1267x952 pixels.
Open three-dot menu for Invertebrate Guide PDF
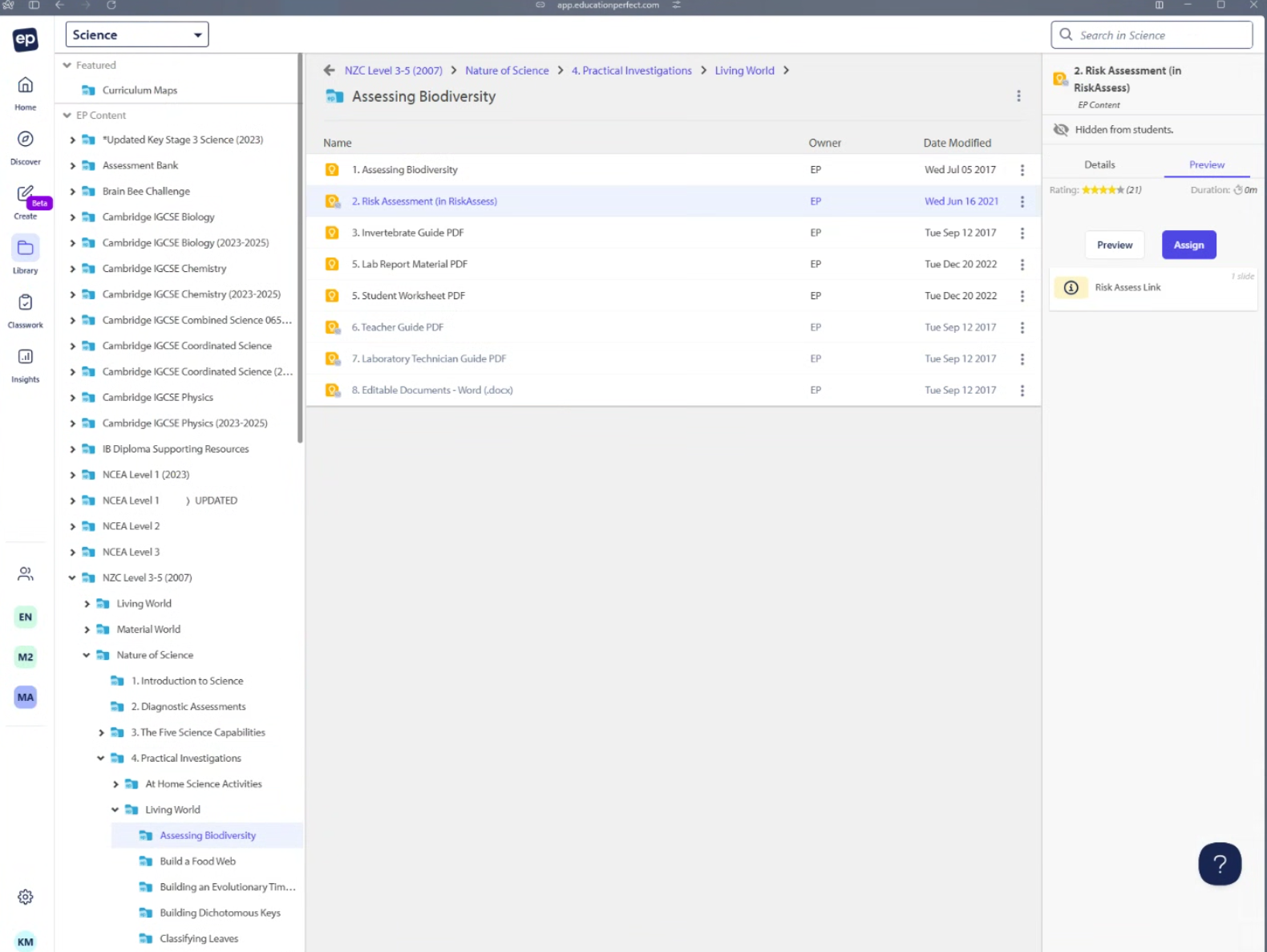(x=1022, y=233)
